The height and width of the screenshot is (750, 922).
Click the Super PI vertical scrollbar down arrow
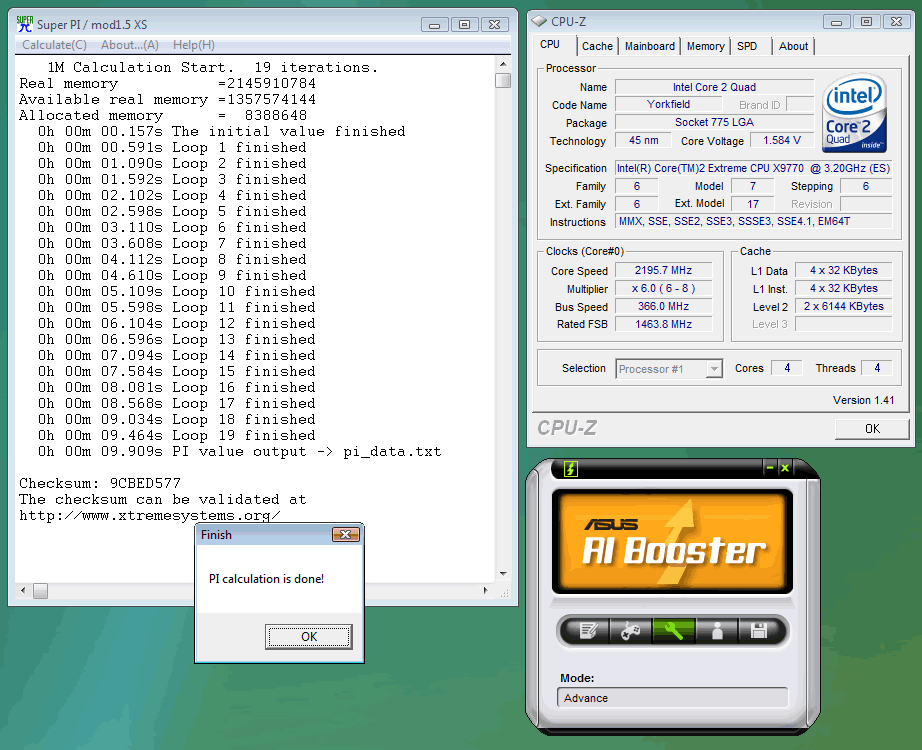(503, 574)
